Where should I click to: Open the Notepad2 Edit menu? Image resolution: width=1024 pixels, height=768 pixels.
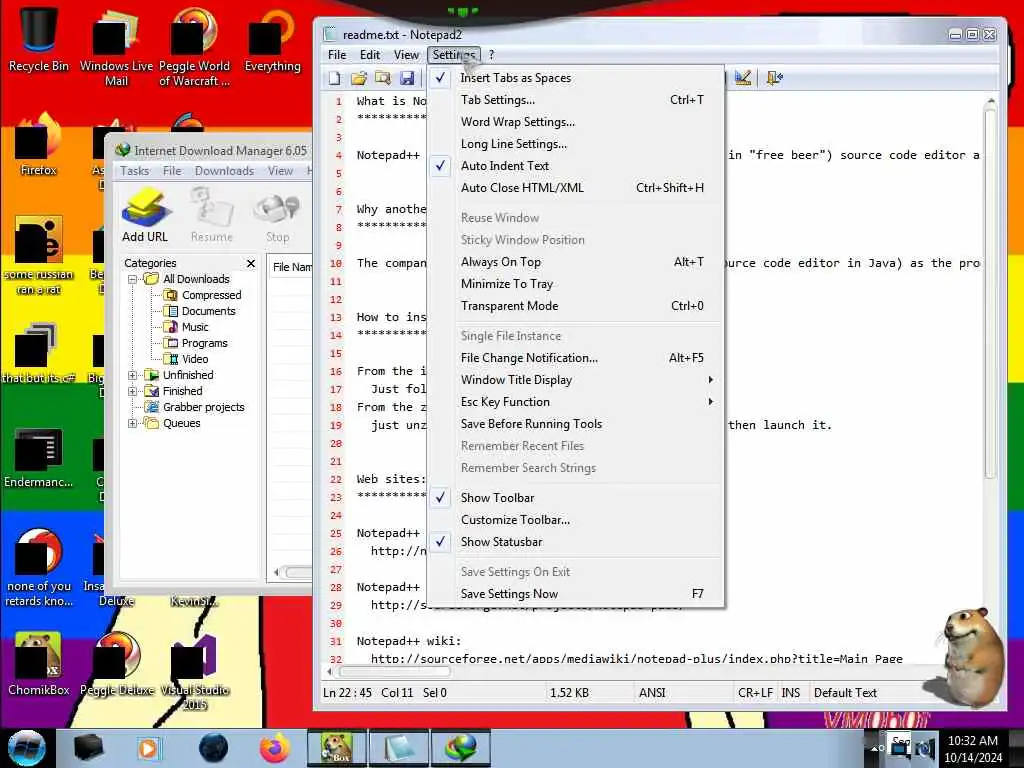tap(370, 55)
